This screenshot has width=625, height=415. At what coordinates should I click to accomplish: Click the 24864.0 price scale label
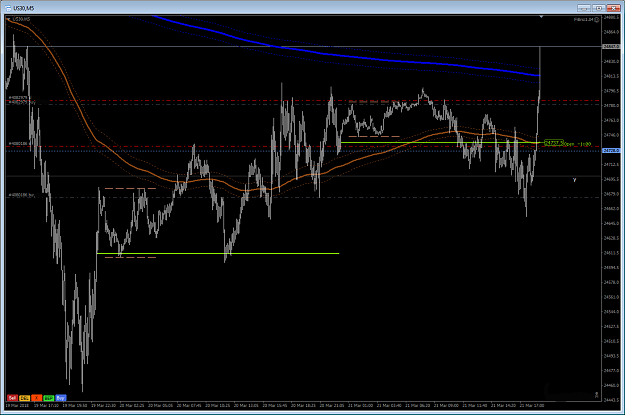pos(611,32)
